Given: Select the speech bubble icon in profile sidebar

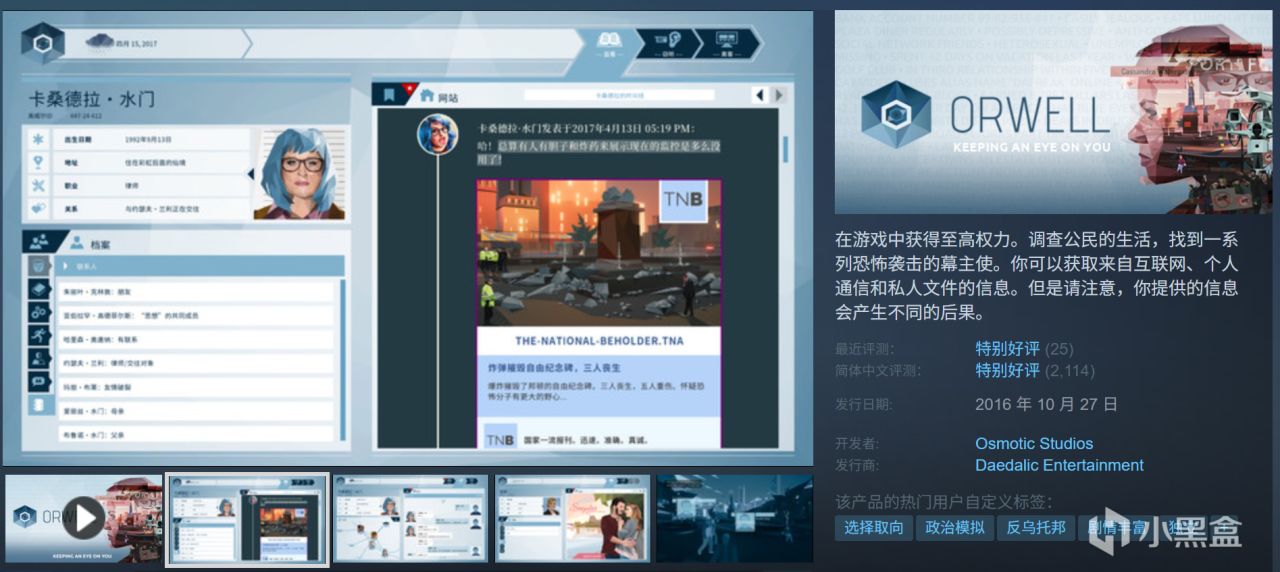Looking at the screenshot, I should tap(39, 381).
